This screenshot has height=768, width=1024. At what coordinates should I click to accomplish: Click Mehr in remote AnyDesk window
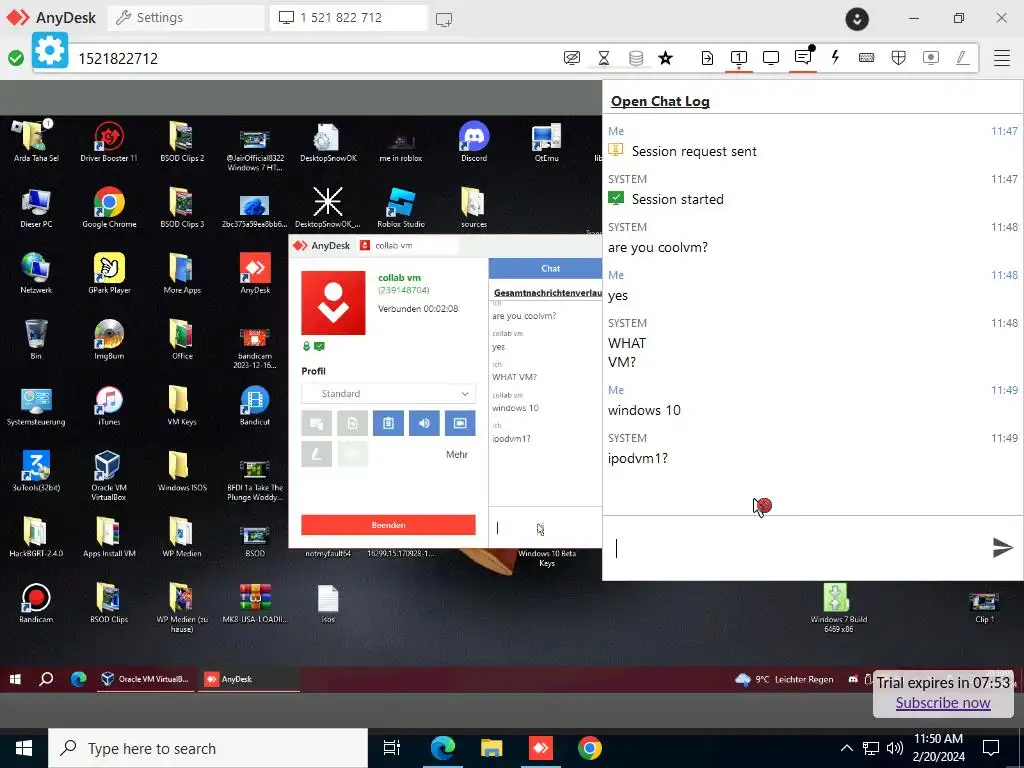click(x=457, y=455)
